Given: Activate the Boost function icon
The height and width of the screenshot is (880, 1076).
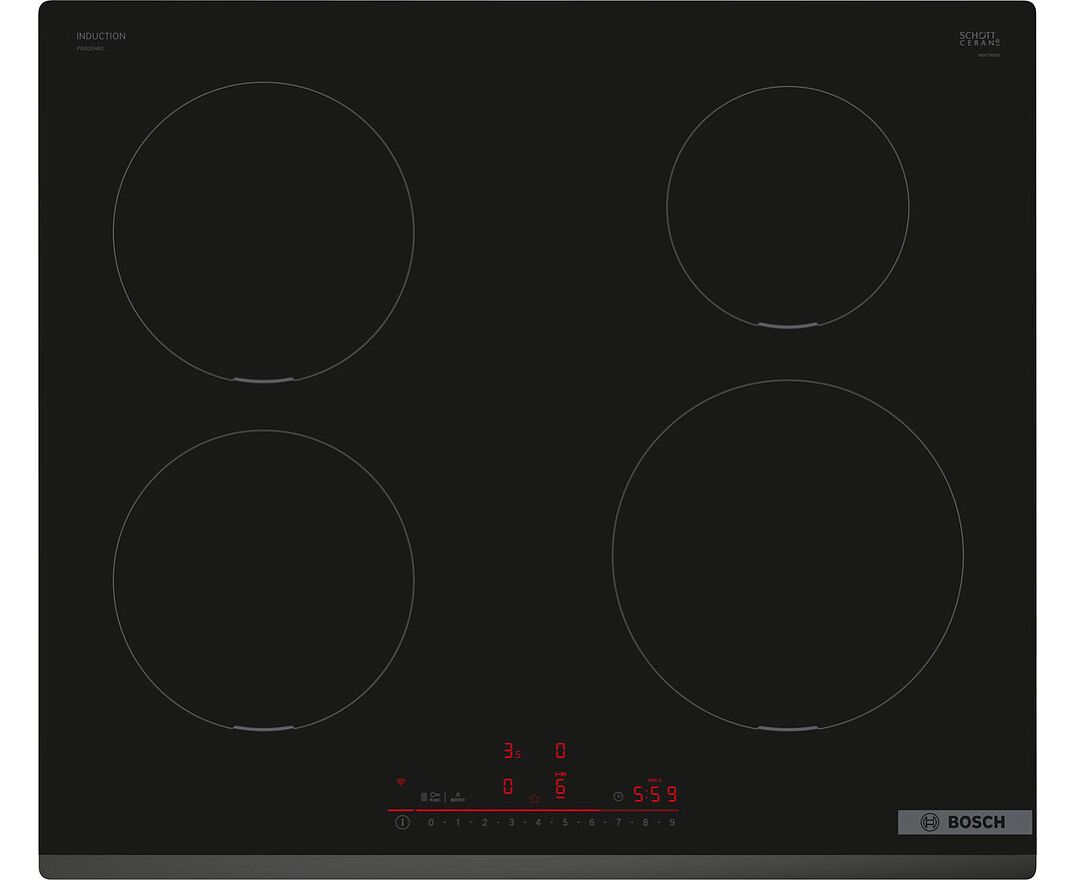Looking at the screenshot, I should coord(457,796).
